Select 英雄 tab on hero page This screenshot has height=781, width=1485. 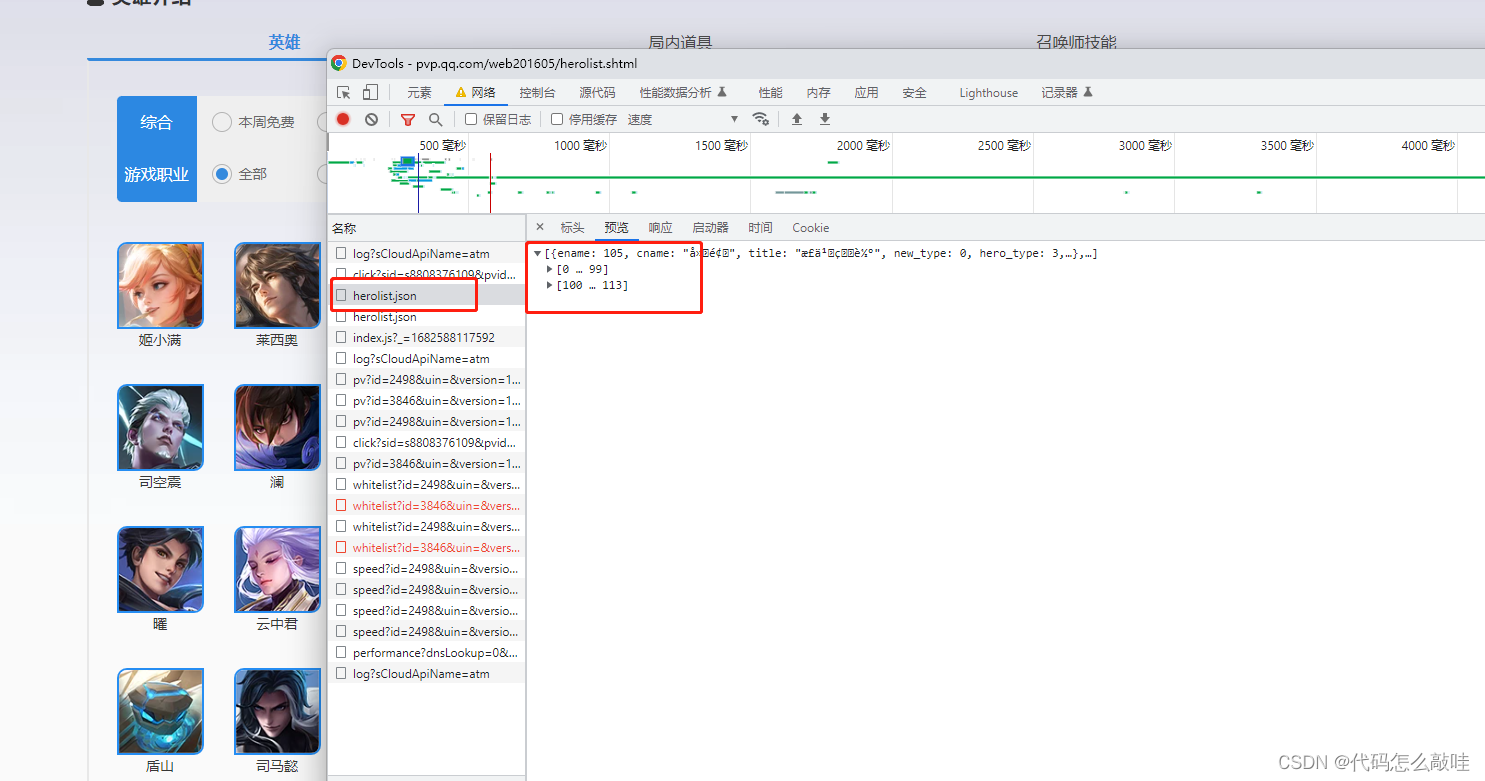pyautogui.click(x=284, y=41)
